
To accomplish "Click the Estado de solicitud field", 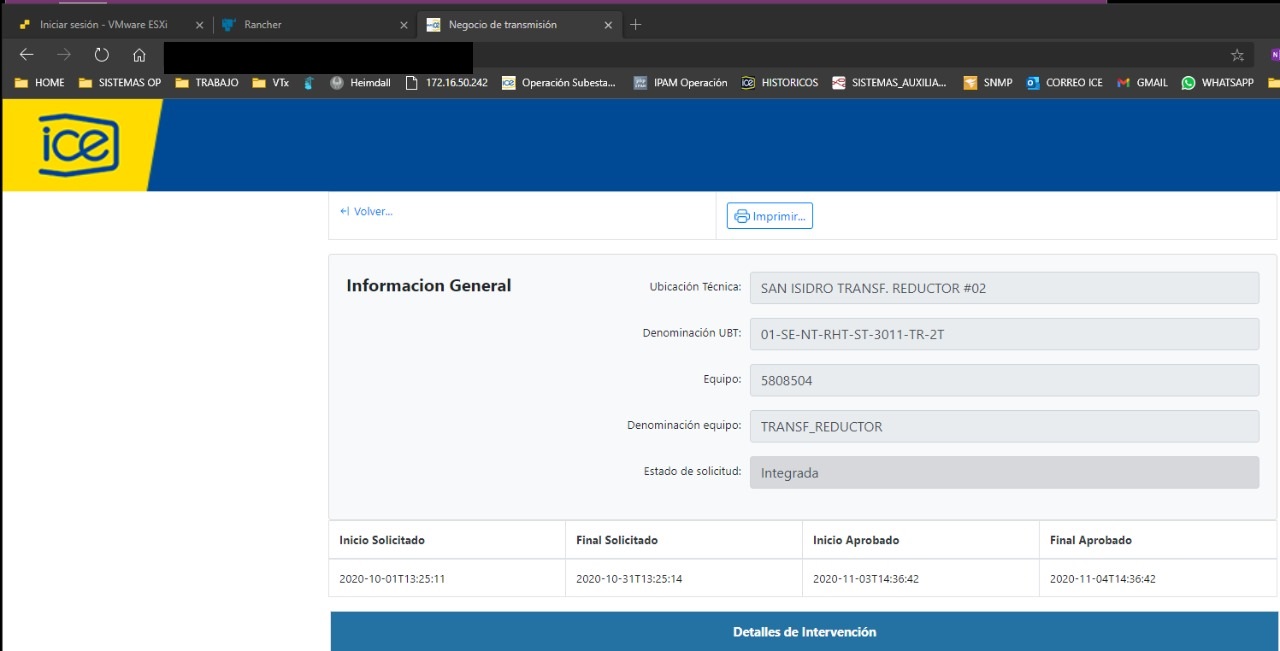I will (x=1004, y=473).
